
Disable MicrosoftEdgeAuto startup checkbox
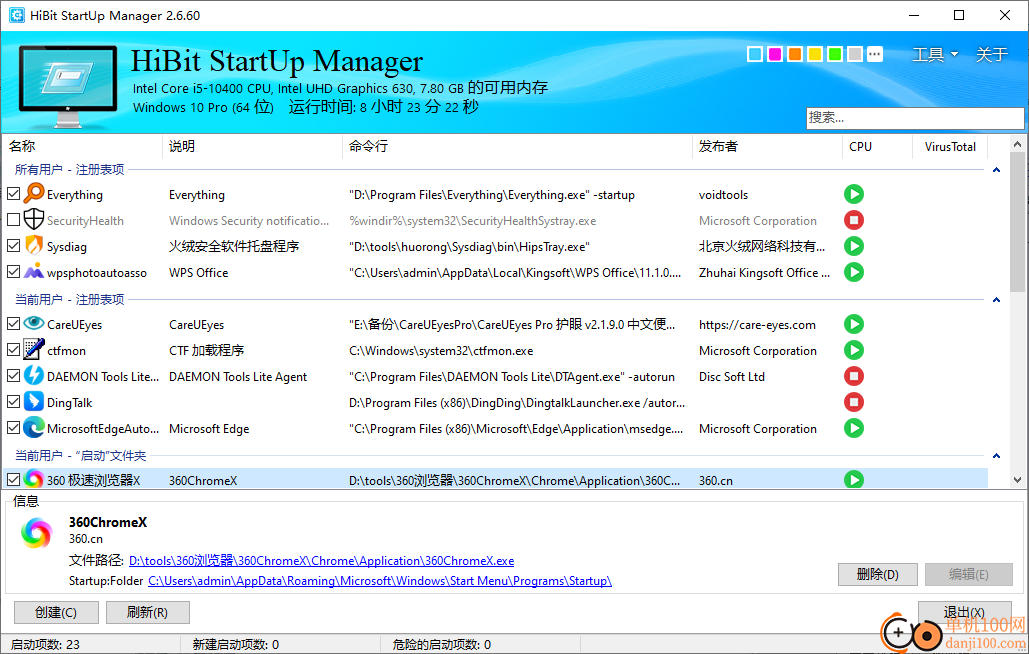point(13,428)
